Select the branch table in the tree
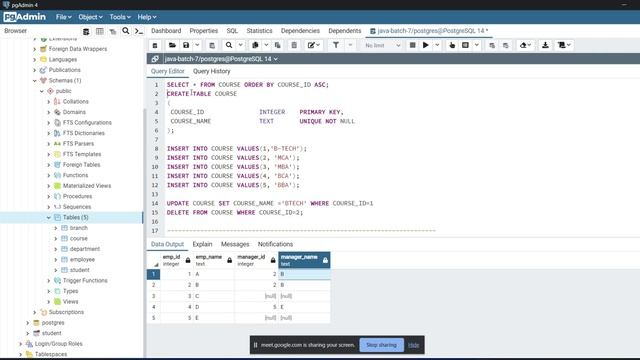 point(78,228)
